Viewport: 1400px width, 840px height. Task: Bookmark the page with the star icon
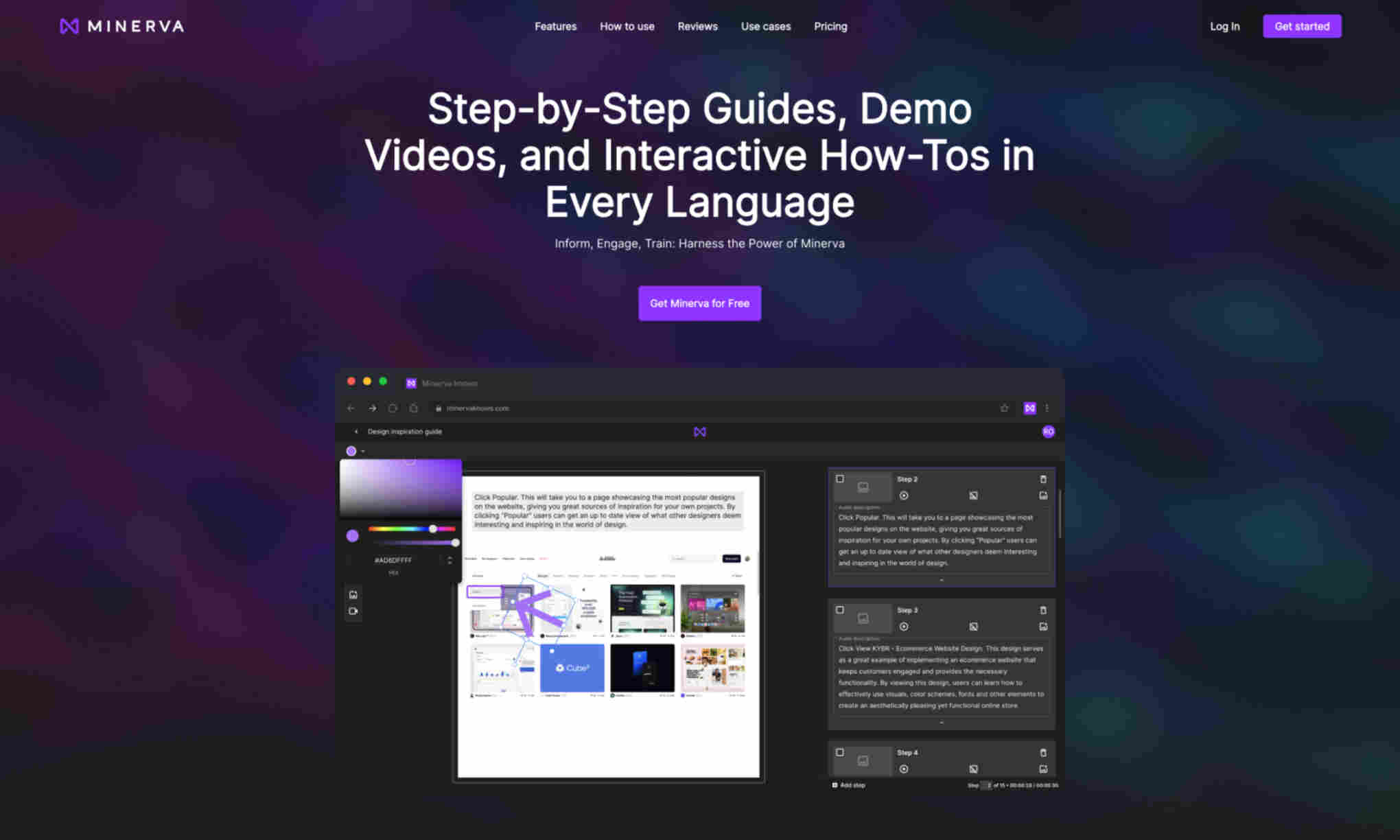click(x=1004, y=408)
